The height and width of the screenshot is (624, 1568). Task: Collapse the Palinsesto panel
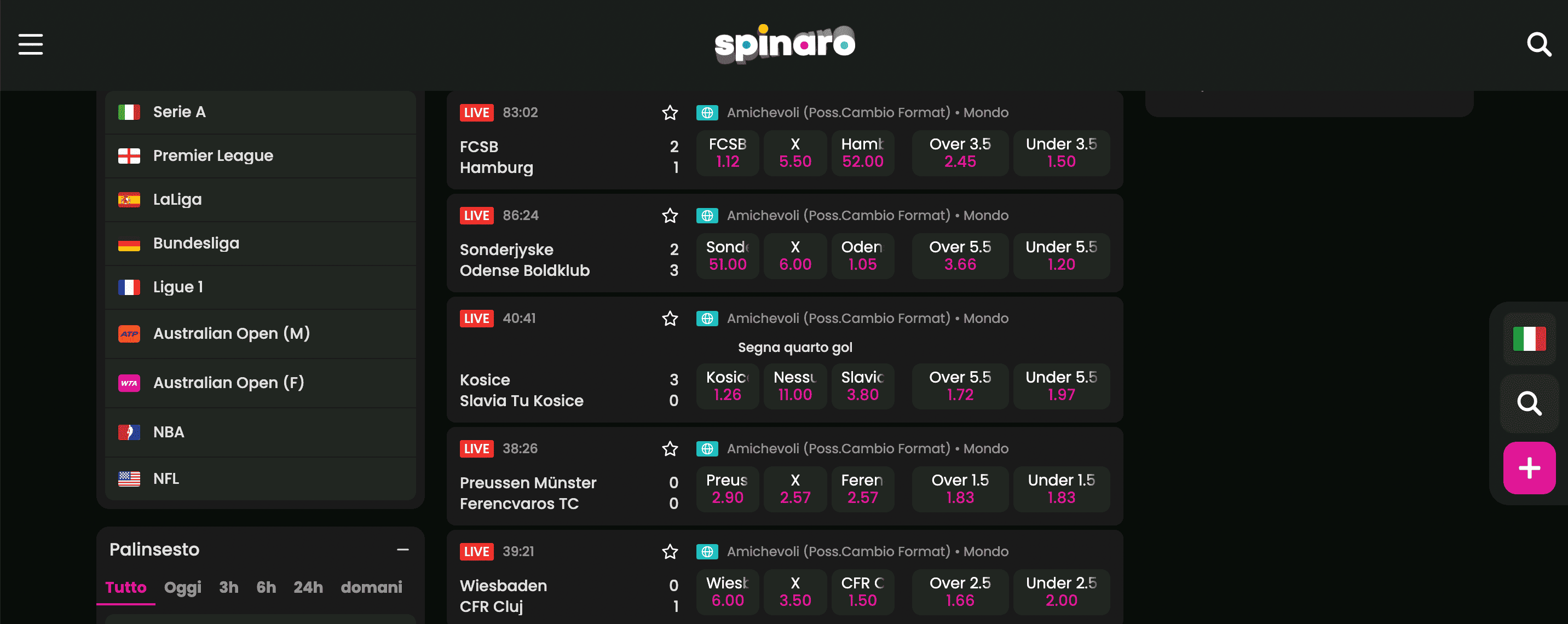coord(402,549)
